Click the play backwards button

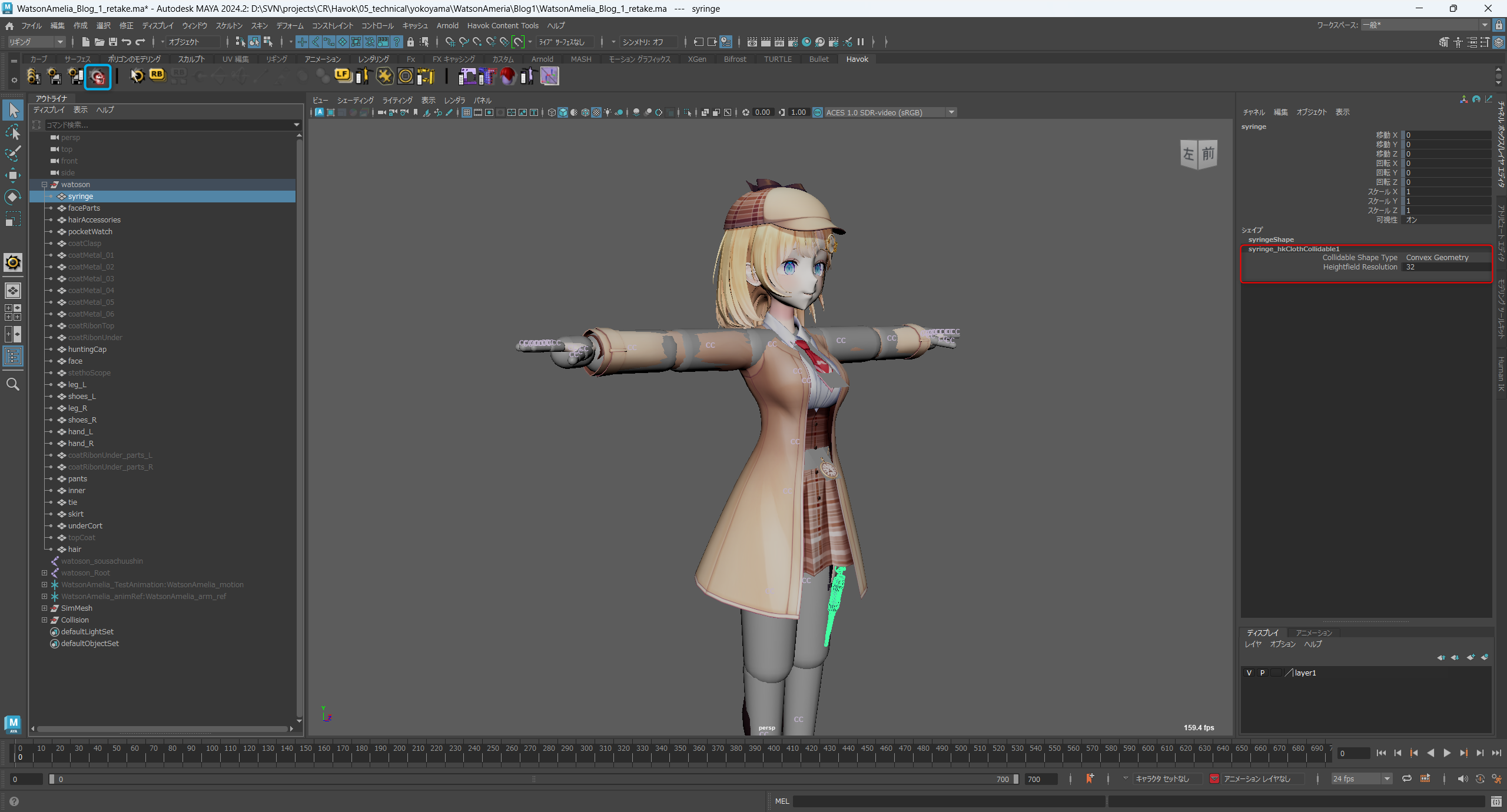pyautogui.click(x=1430, y=753)
